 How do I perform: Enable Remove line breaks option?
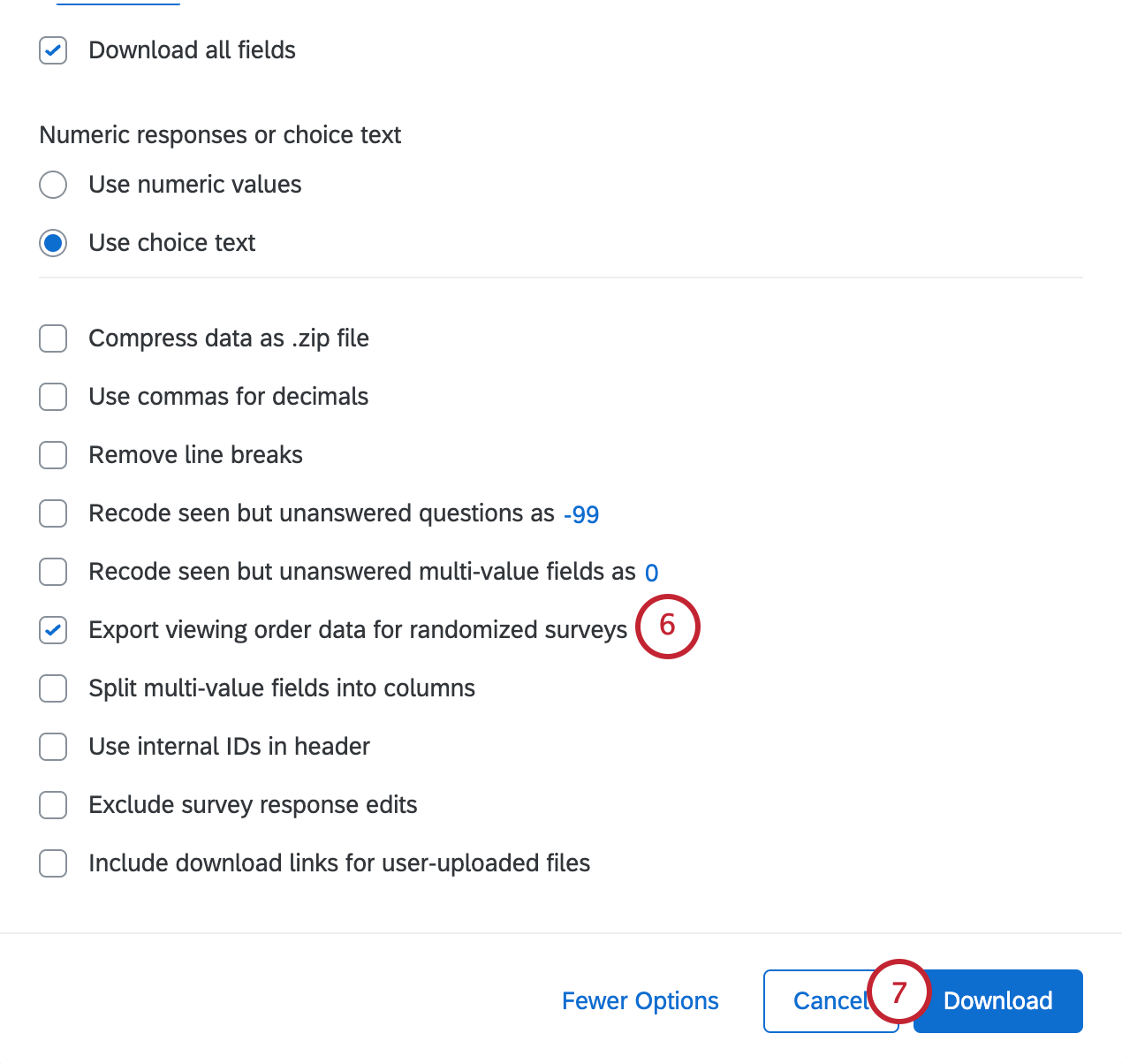[53, 455]
